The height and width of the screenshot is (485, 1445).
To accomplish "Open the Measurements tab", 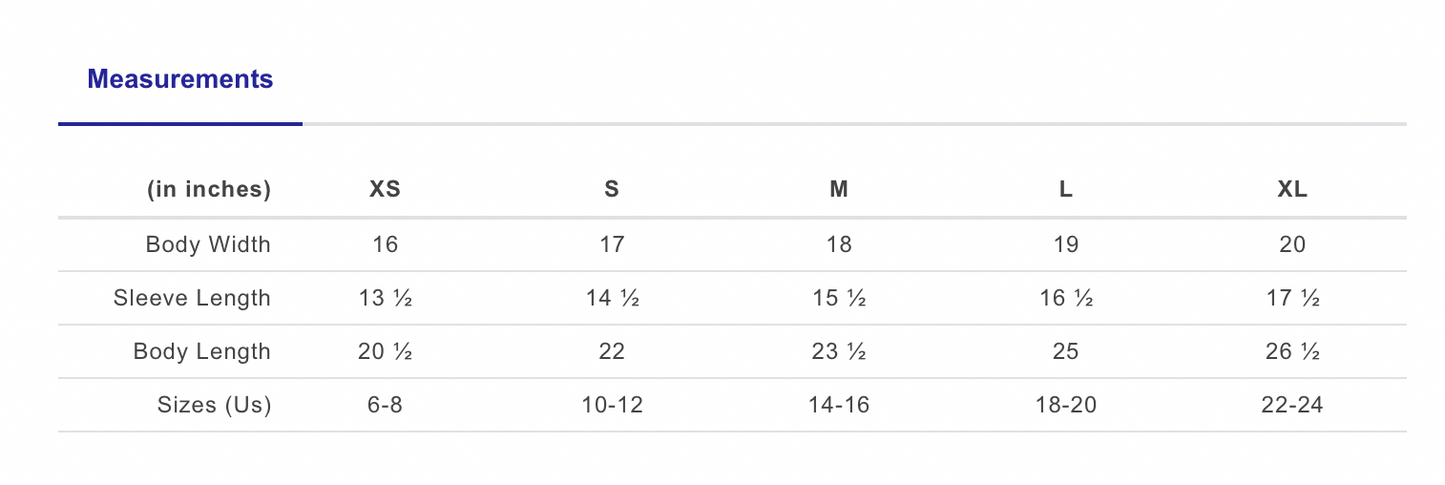I will [x=180, y=79].
